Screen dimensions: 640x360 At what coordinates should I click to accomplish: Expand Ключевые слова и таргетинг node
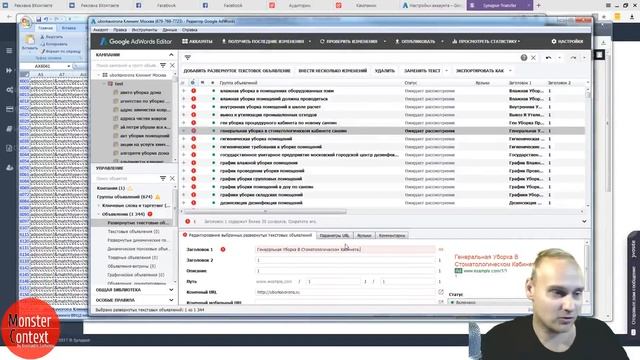[x=99, y=205]
